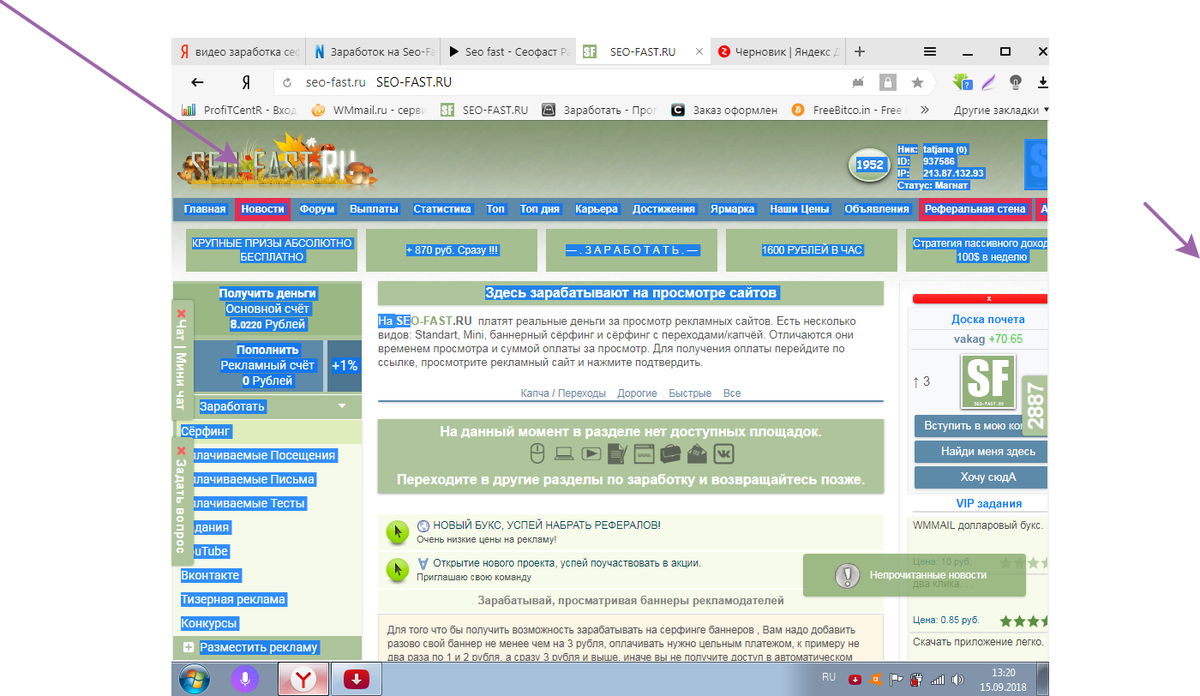Open Форум in site menu

pyautogui.click(x=317, y=209)
